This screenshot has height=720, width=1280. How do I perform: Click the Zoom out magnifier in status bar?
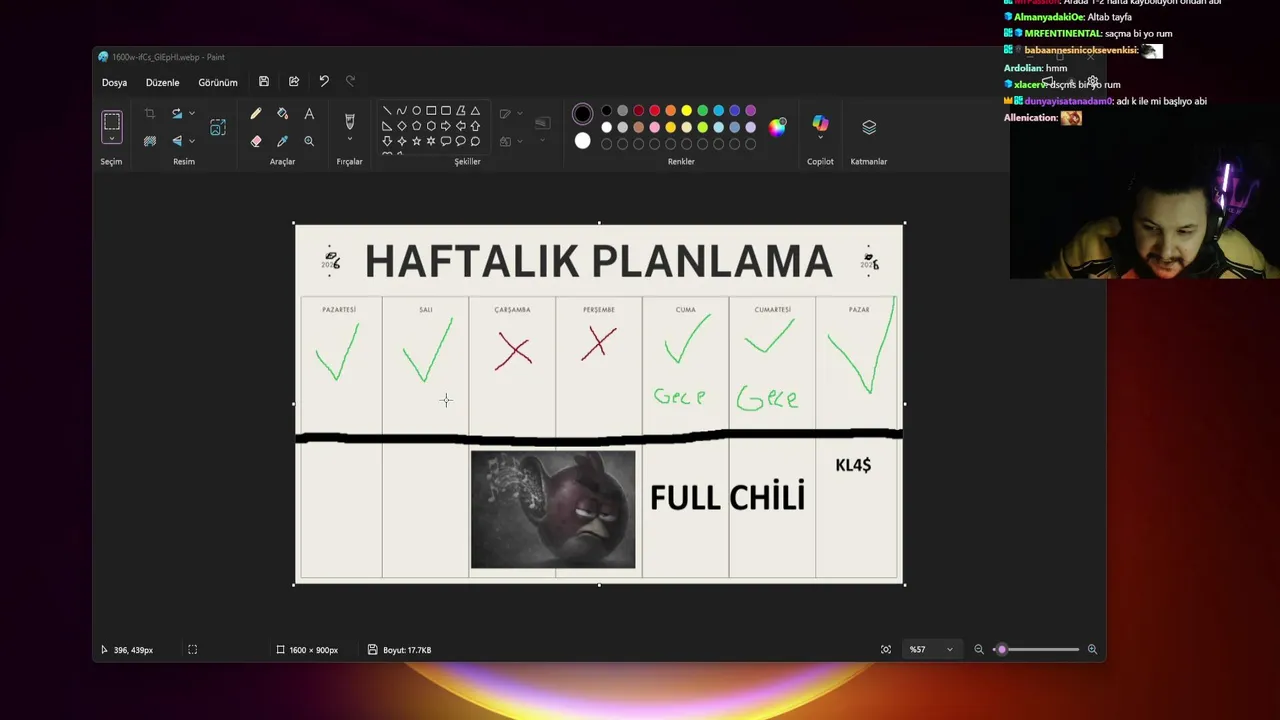point(979,650)
